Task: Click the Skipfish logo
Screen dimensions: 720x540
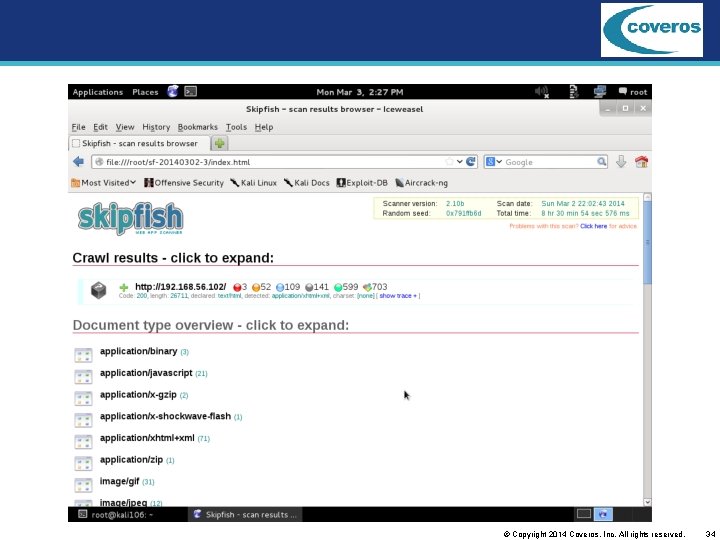Action: [x=130, y=219]
